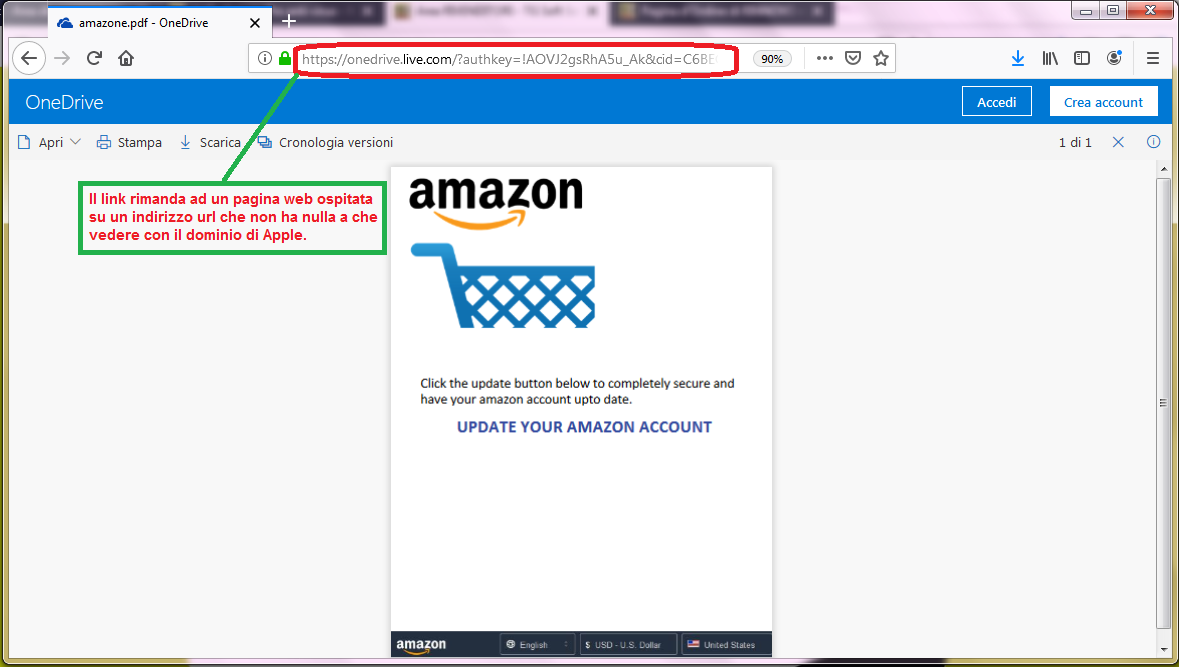
Task: Open the Firefox hamburger menu
Action: click(1153, 59)
